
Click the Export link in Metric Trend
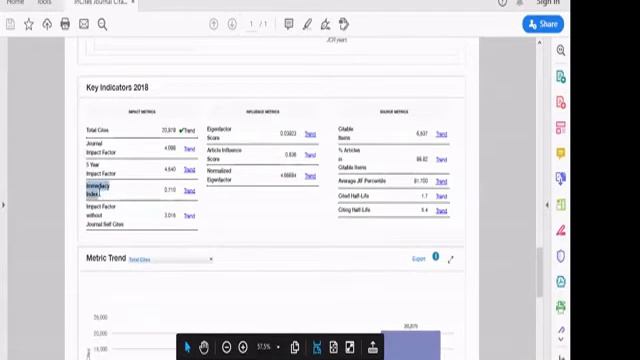[x=418, y=259]
